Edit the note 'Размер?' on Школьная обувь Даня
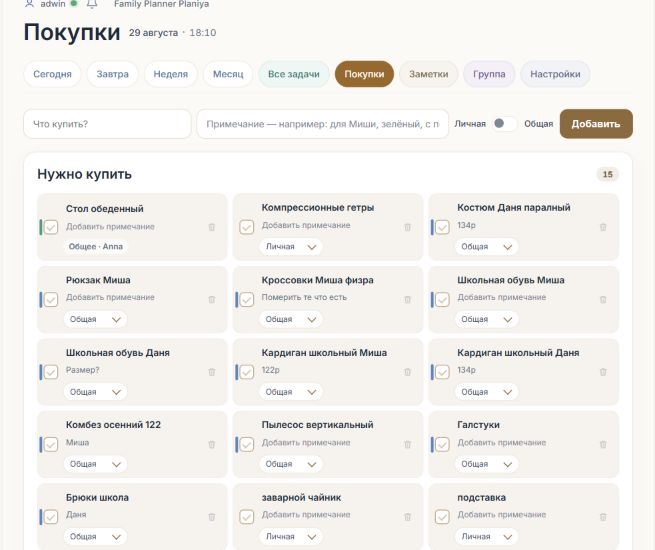The width and height of the screenshot is (655, 550). [82, 370]
